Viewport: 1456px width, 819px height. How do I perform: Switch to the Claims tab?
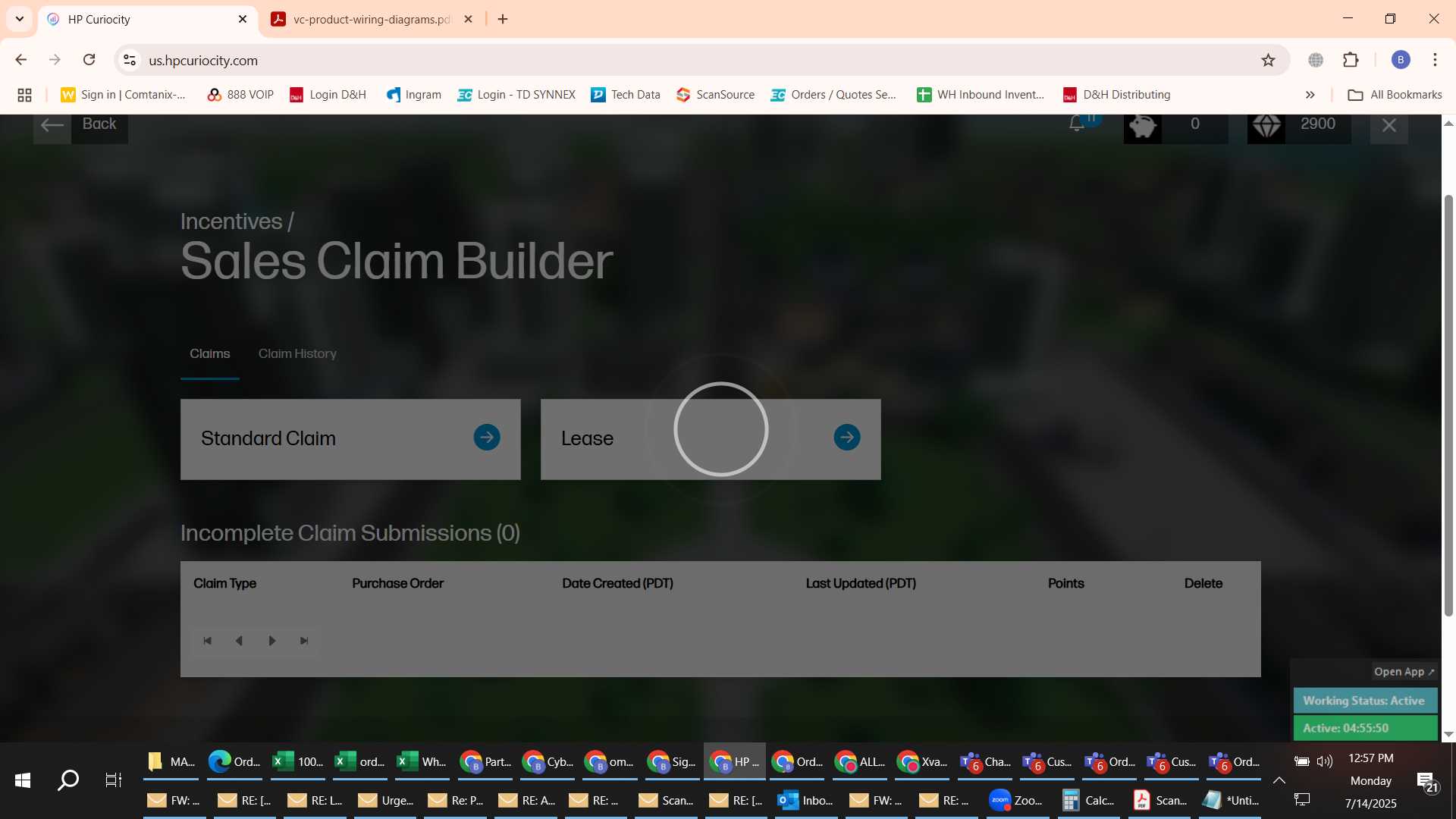[210, 354]
